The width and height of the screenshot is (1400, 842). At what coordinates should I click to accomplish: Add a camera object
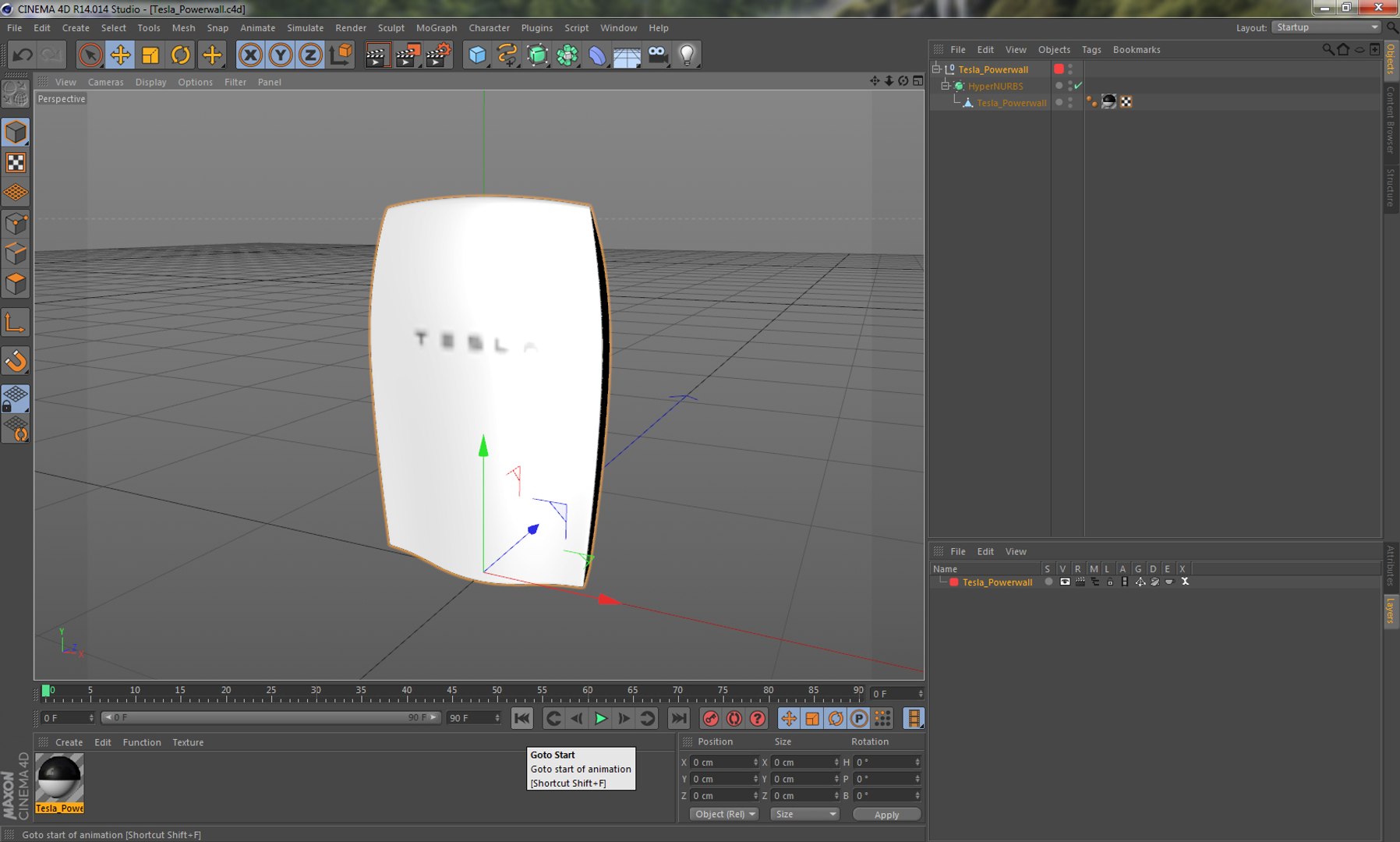click(x=657, y=55)
